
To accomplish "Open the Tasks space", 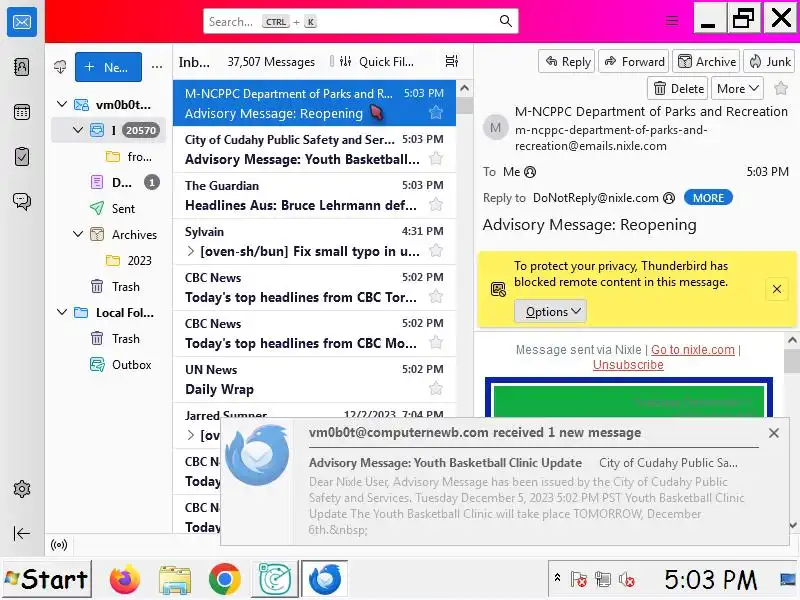I will [x=22, y=157].
